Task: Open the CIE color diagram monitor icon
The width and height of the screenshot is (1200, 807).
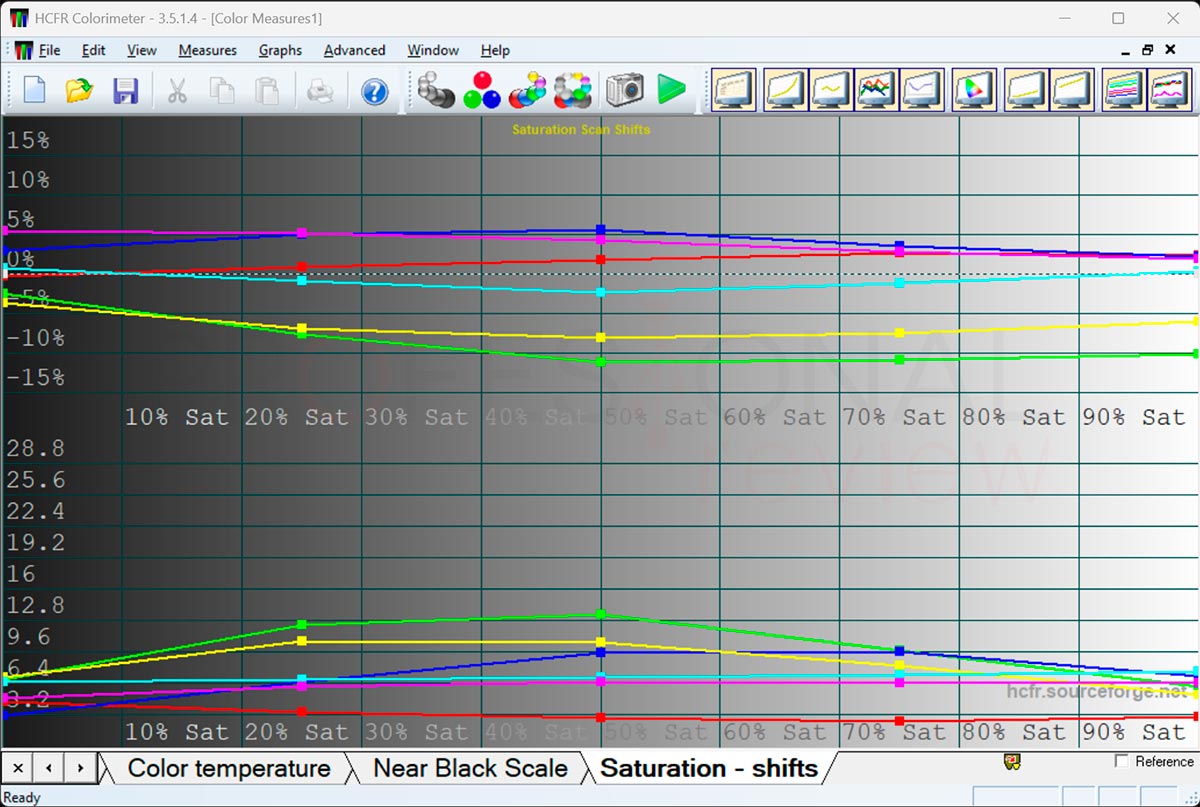Action: coord(974,90)
